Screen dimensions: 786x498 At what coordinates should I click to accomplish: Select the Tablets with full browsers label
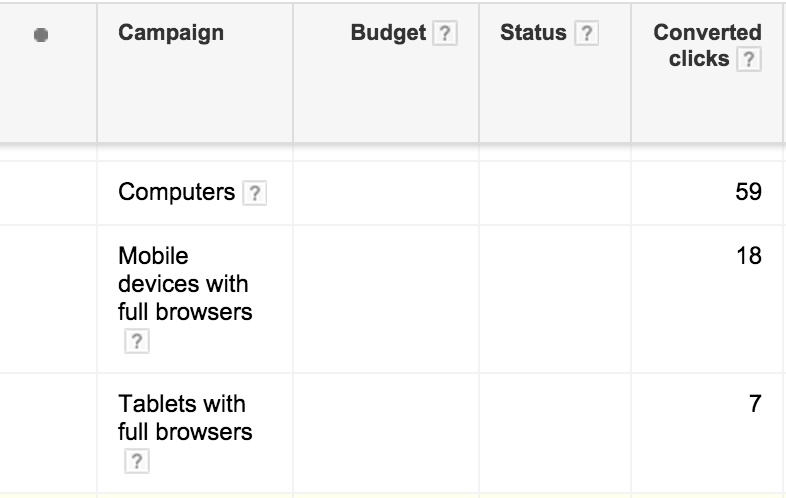185,418
